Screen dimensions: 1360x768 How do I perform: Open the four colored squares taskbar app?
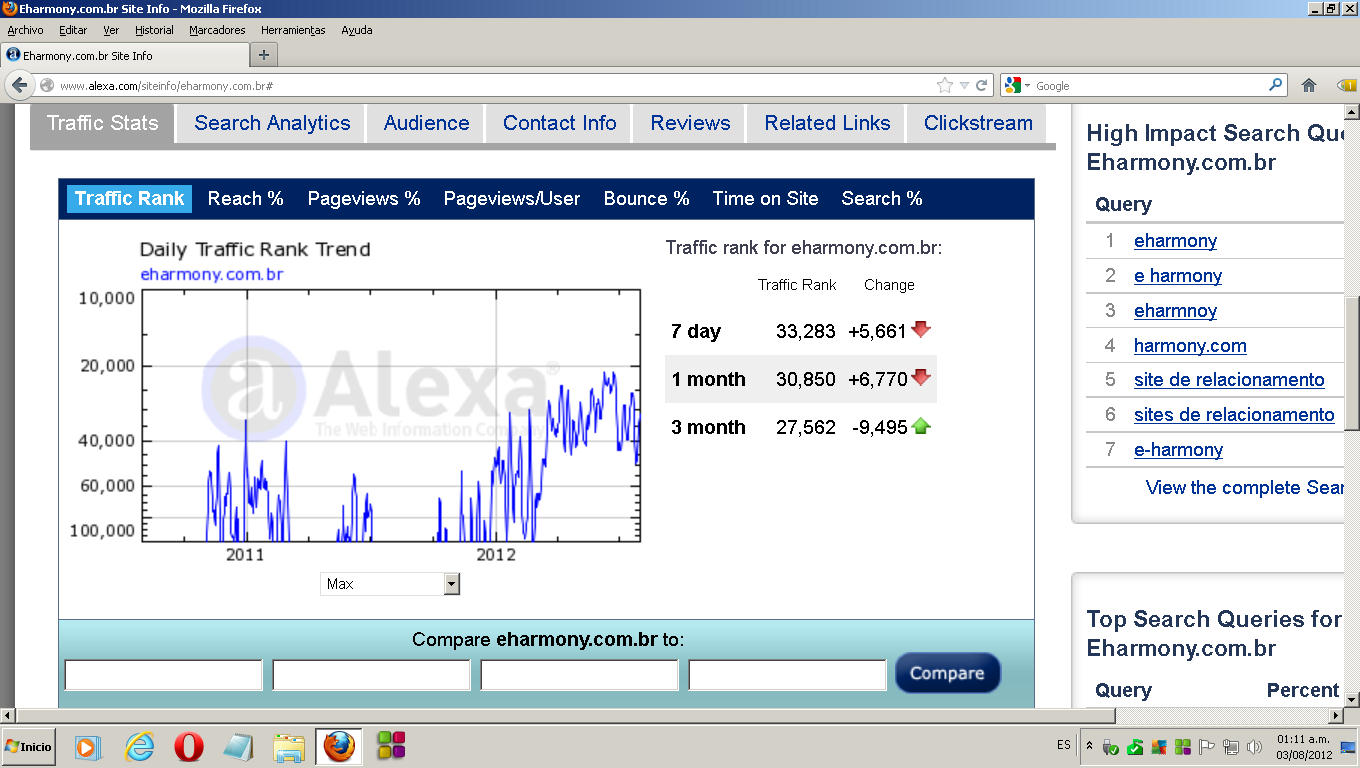(x=391, y=746)
